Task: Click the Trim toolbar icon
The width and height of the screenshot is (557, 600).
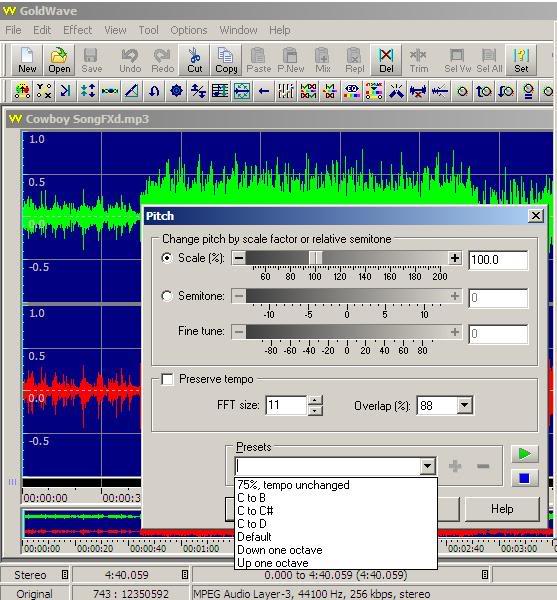Action: (419, 60)
